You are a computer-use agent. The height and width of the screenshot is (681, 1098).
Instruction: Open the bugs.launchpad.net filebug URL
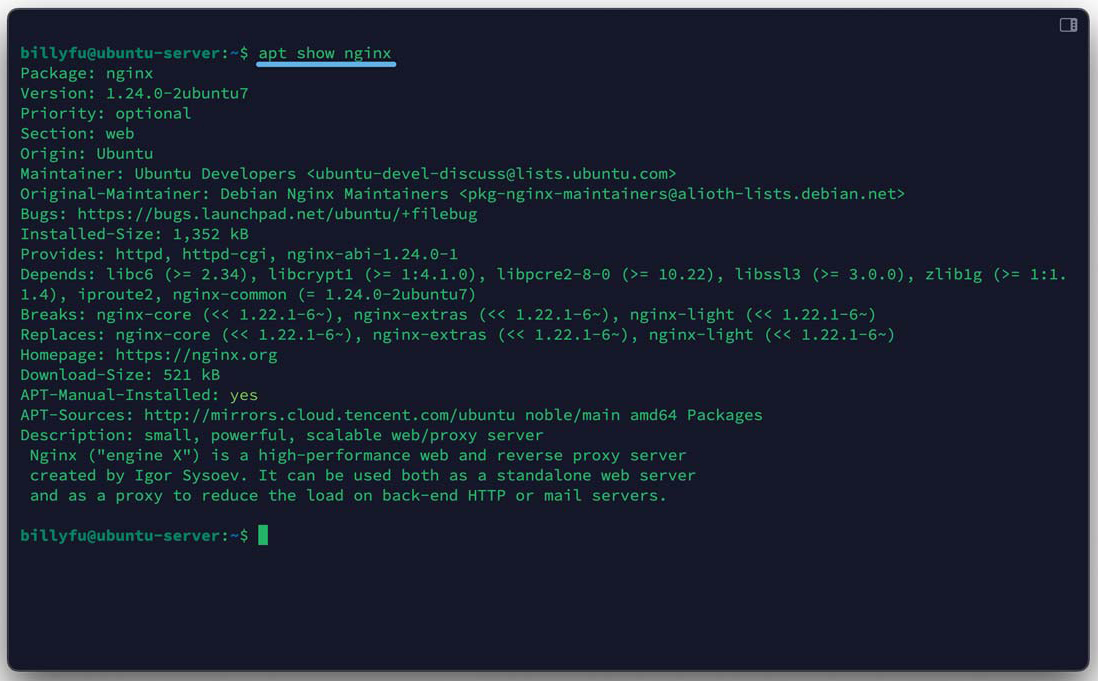277,214
